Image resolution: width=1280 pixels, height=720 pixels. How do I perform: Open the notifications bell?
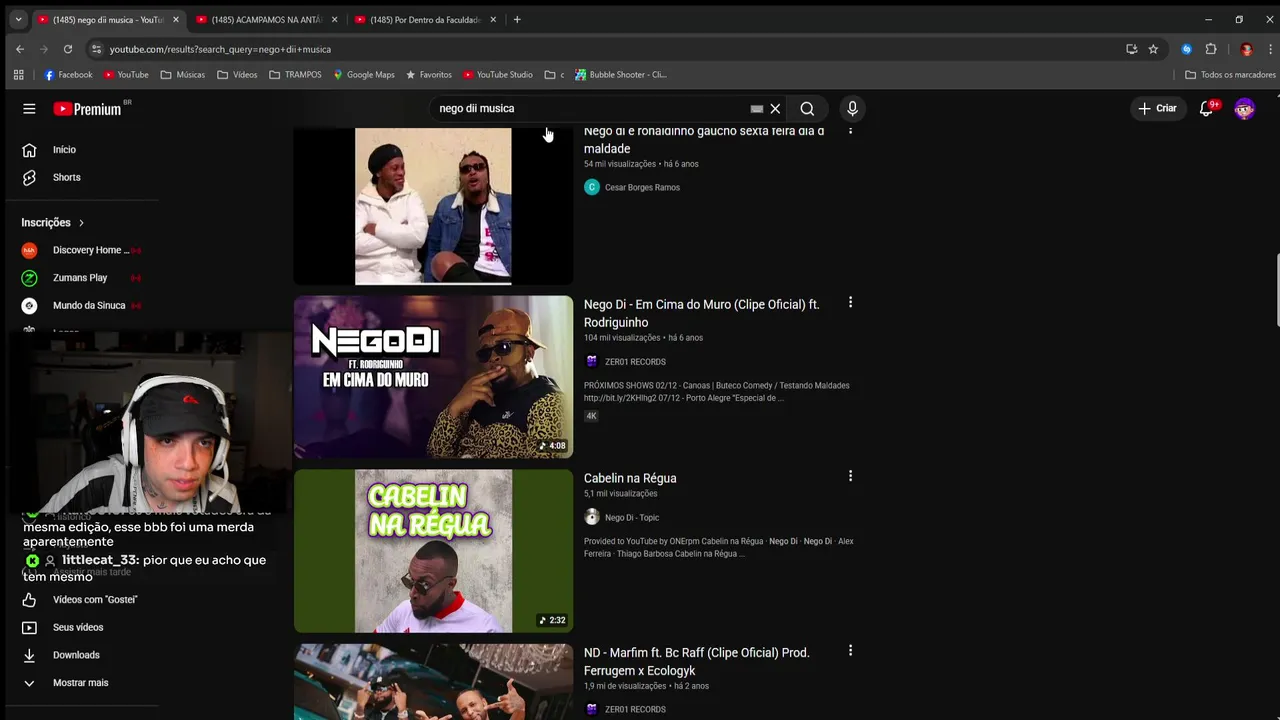[x=1207, y=108]
